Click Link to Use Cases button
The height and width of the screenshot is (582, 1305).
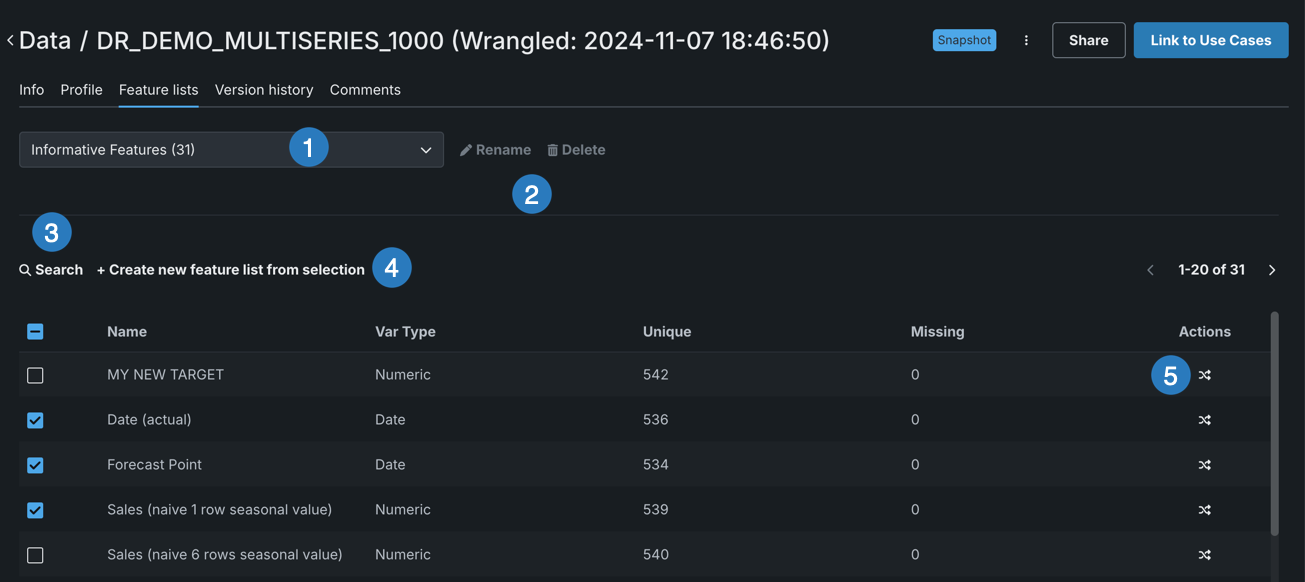click(1210, 41)
